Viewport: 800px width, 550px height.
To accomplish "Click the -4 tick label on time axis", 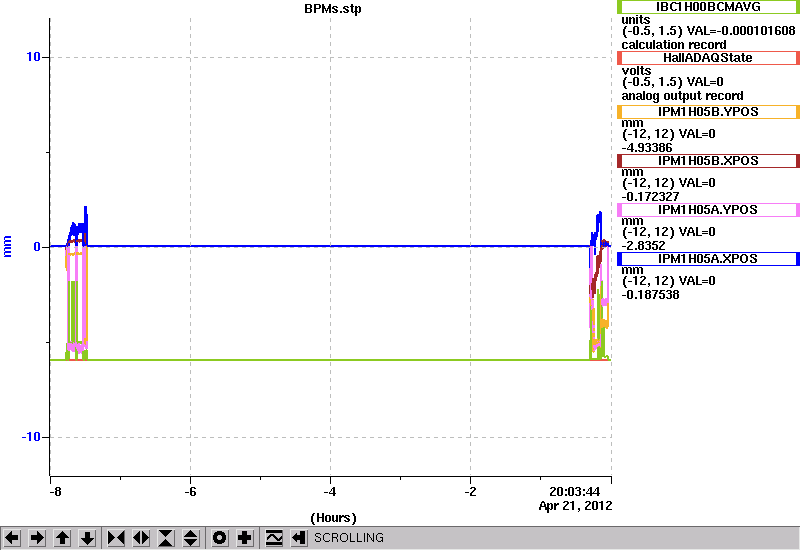I will coord(330,492).
